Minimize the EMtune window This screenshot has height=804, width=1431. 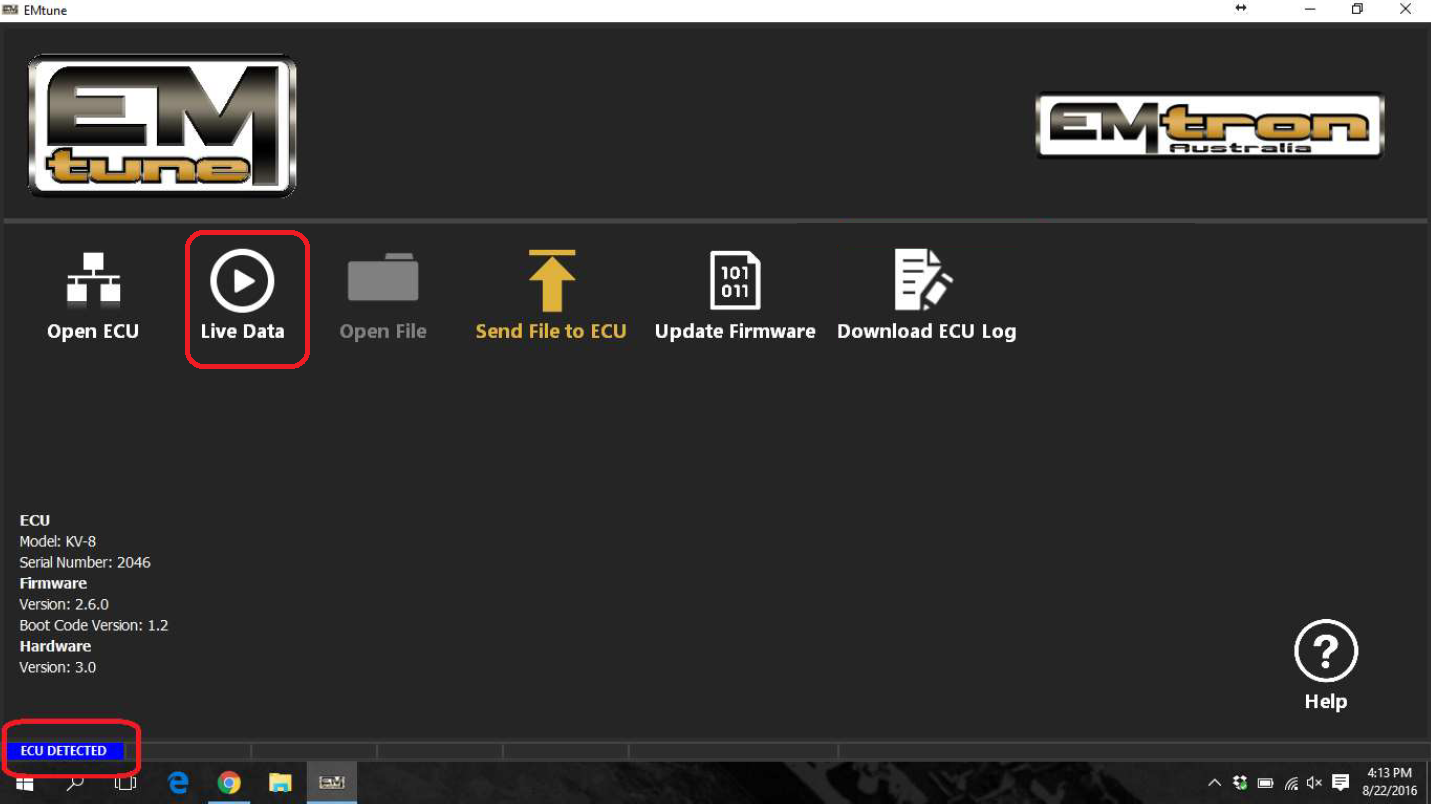1310,9
